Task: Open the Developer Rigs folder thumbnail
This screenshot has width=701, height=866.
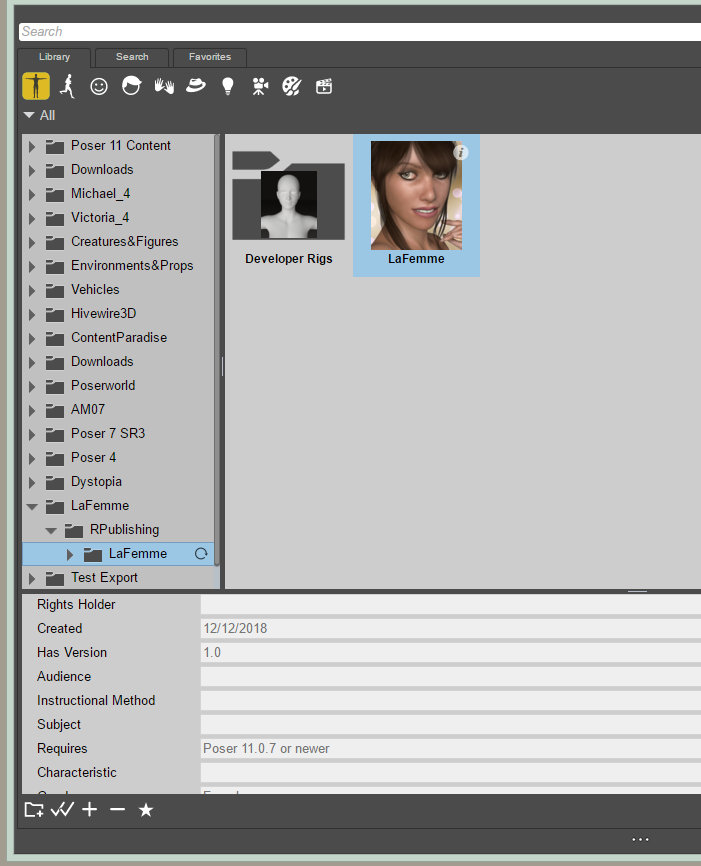Action: click(x=288, y=206)
